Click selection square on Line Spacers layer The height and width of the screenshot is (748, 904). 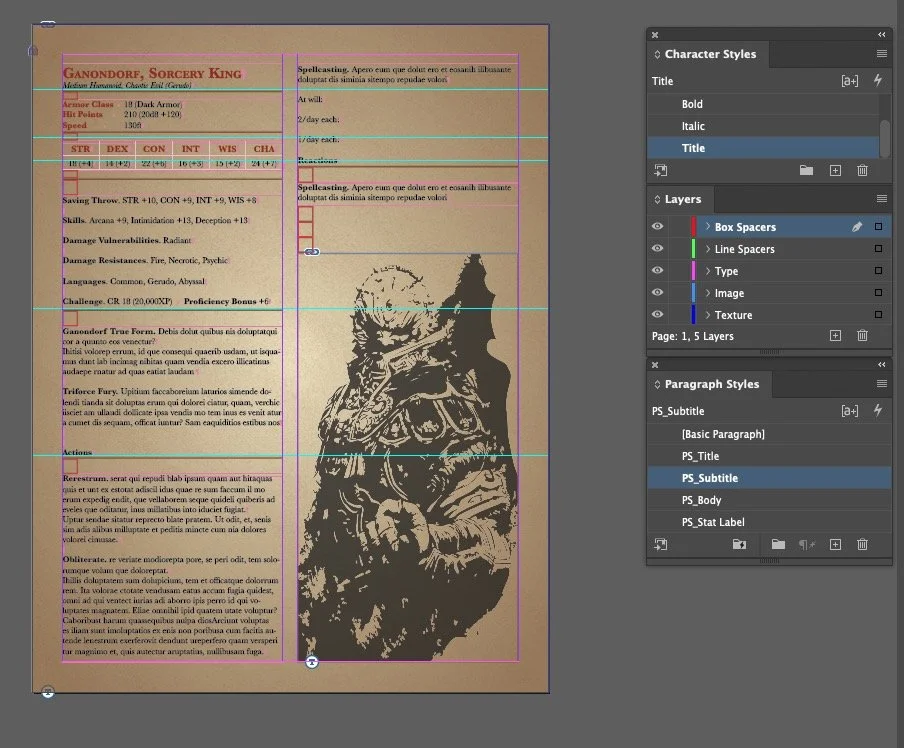point(878,249)
